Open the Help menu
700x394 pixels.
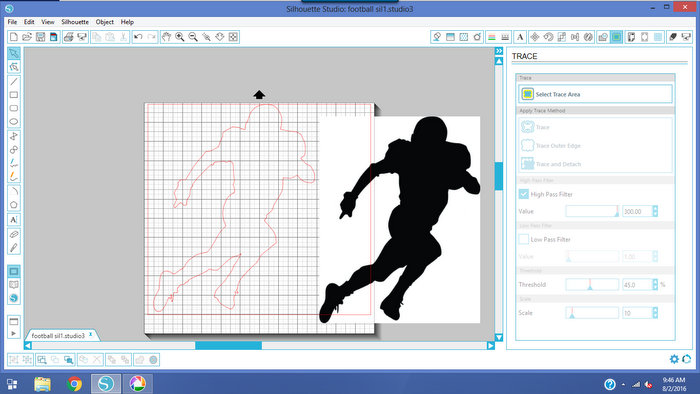pyautogui.click(x=127, y=22)
